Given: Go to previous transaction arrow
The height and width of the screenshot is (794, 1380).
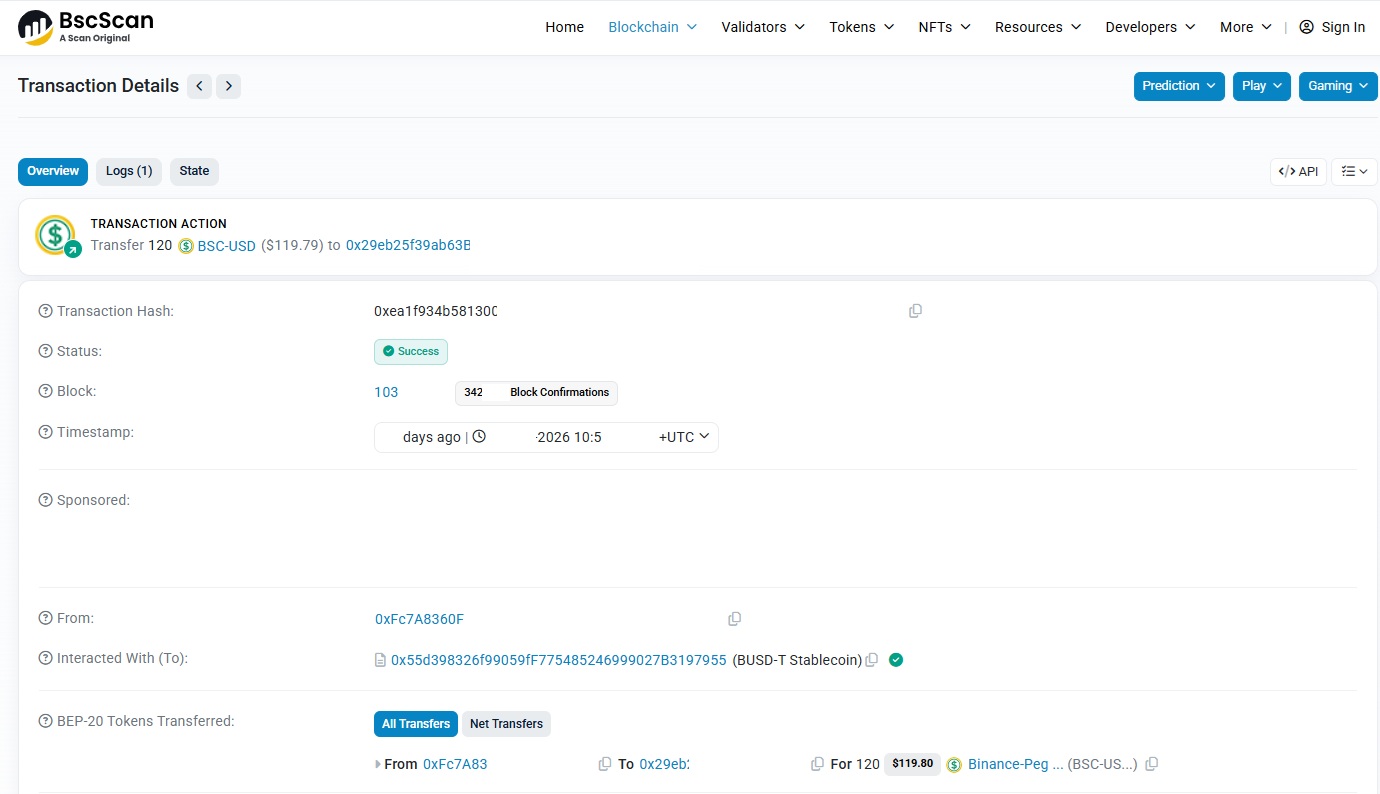Looking at the screenshot, I should (x=200, y=86).
